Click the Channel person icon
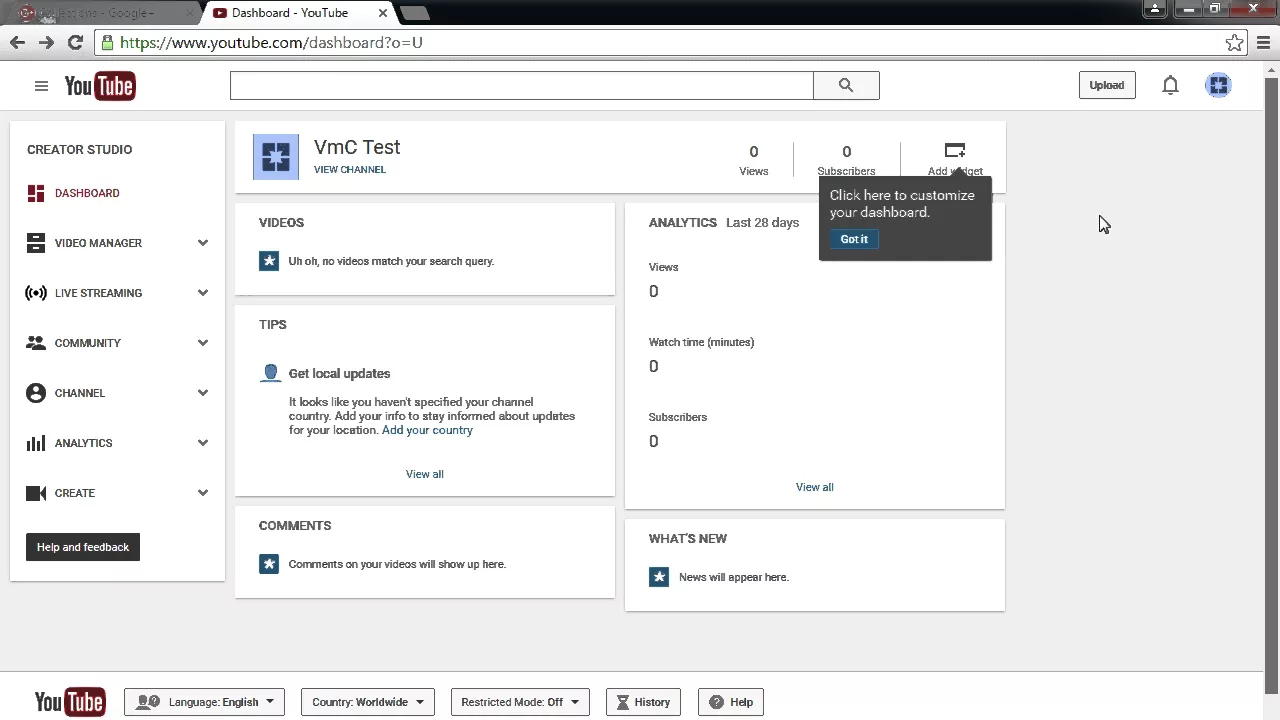Image resolution: width=1280 pixels, height=720 pixels. pyautogui.click(x=36, y=393)
